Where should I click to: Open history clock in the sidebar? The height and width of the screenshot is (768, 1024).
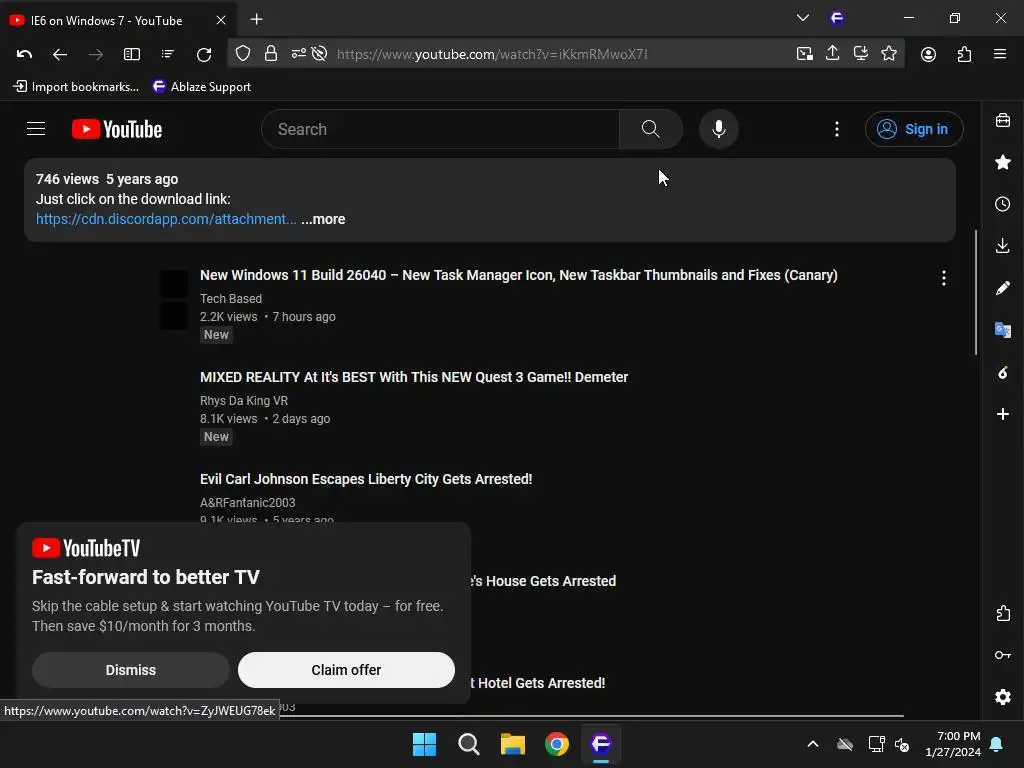point(1002,204)
